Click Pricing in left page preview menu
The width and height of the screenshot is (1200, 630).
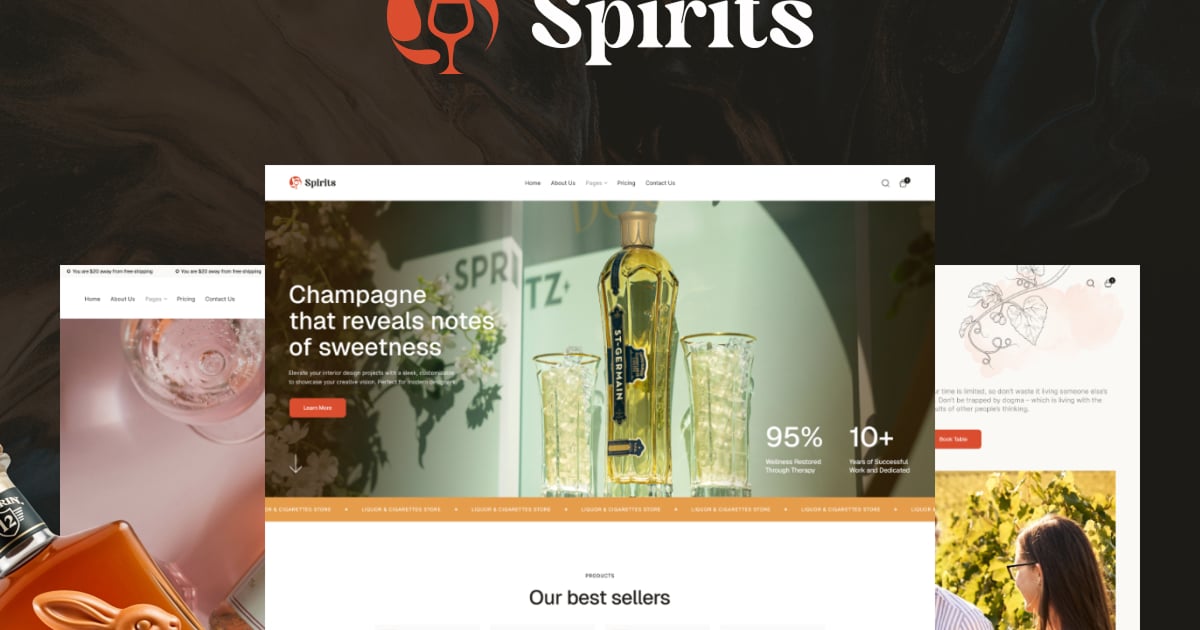186,299
